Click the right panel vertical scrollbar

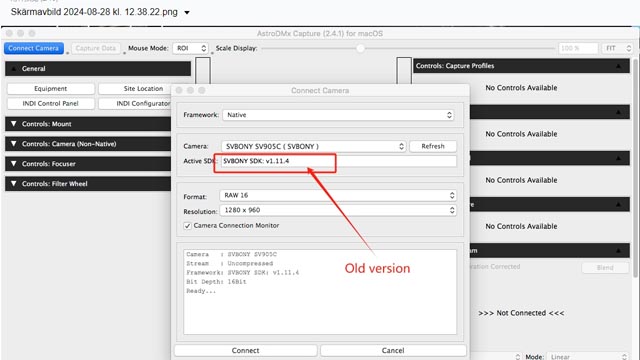coord(635,167)
